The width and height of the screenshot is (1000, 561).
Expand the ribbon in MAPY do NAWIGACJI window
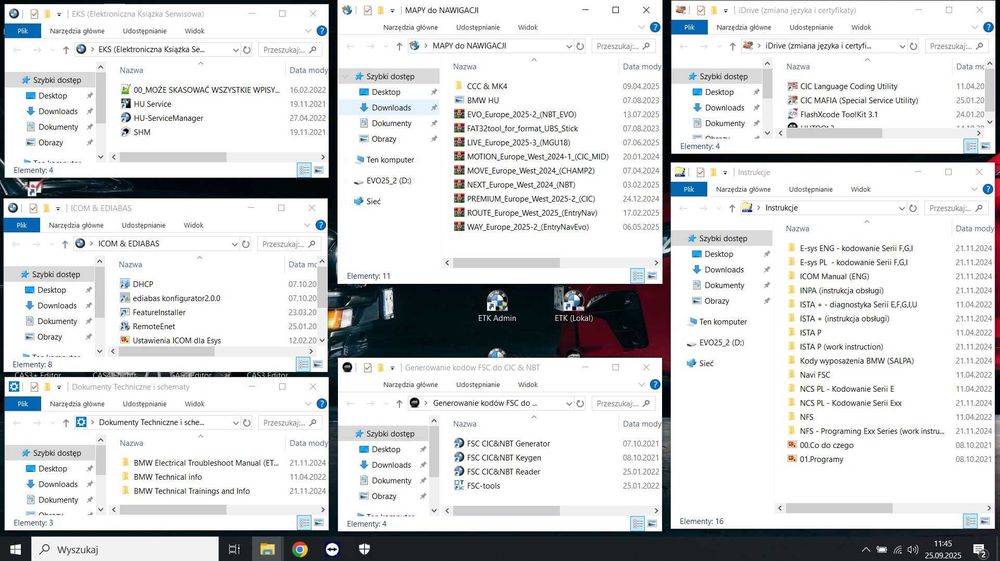click(x=642, y=27)
